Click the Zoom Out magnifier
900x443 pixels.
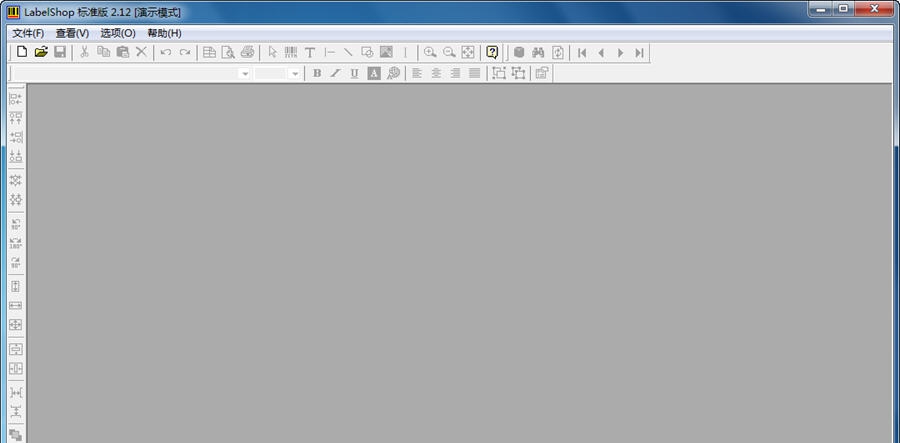point(449,52)
